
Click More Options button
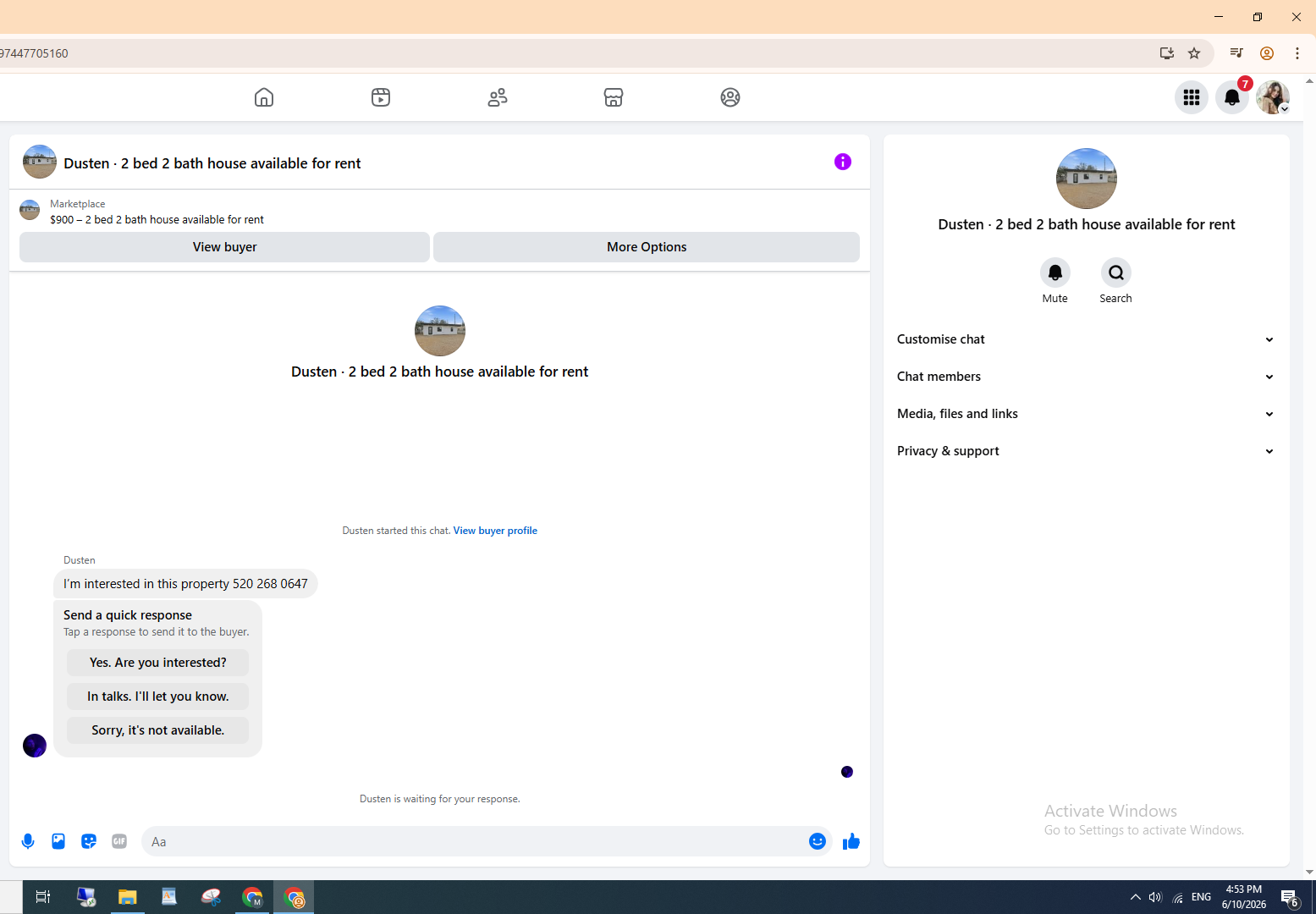click(647, 247)
